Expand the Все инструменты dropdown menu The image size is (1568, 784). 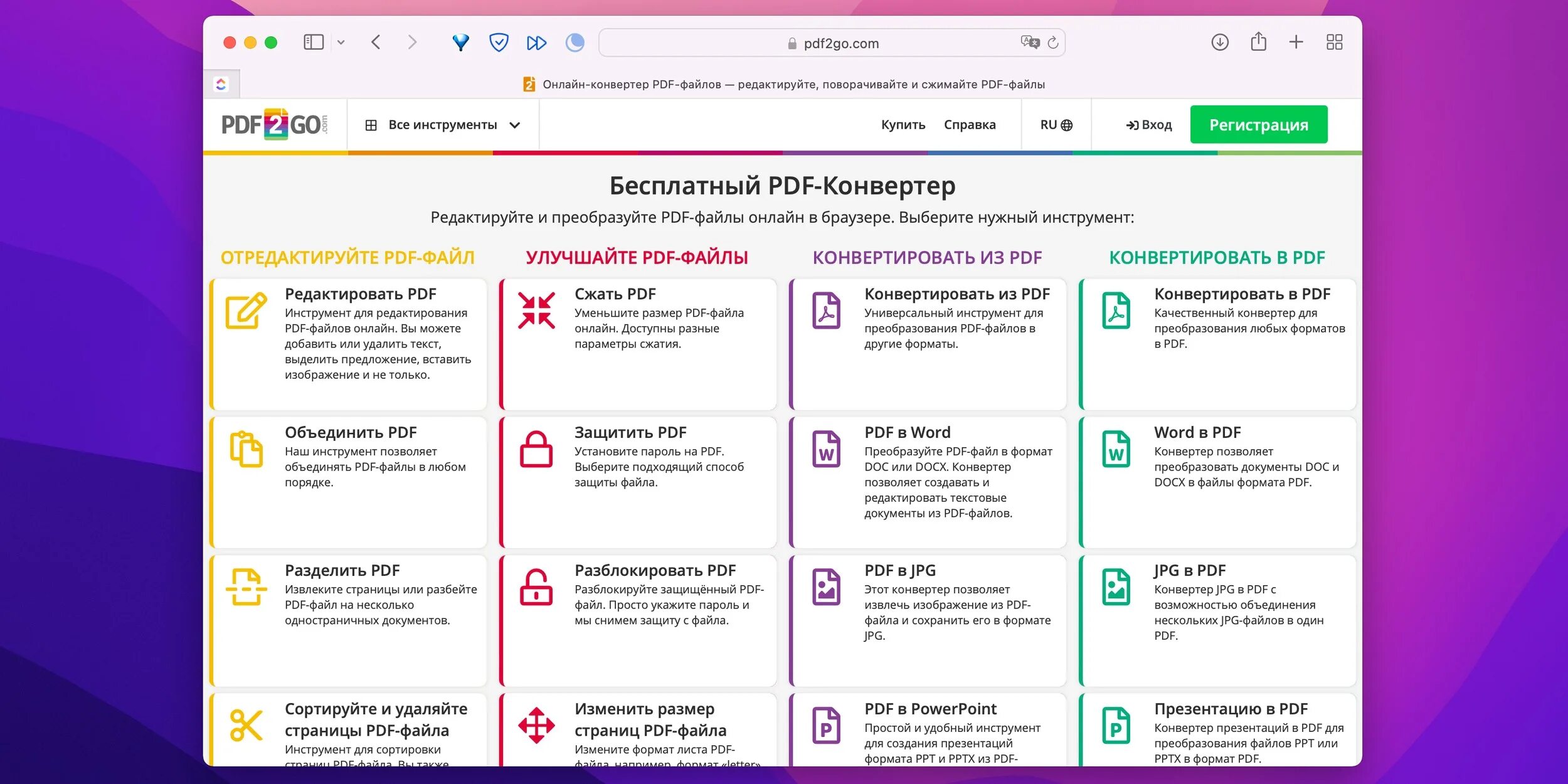pos(443,125)
